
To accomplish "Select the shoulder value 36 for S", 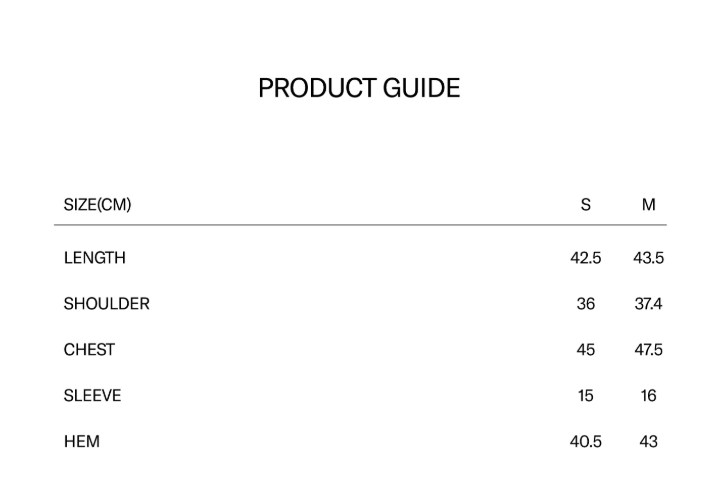I will point(586,304).
